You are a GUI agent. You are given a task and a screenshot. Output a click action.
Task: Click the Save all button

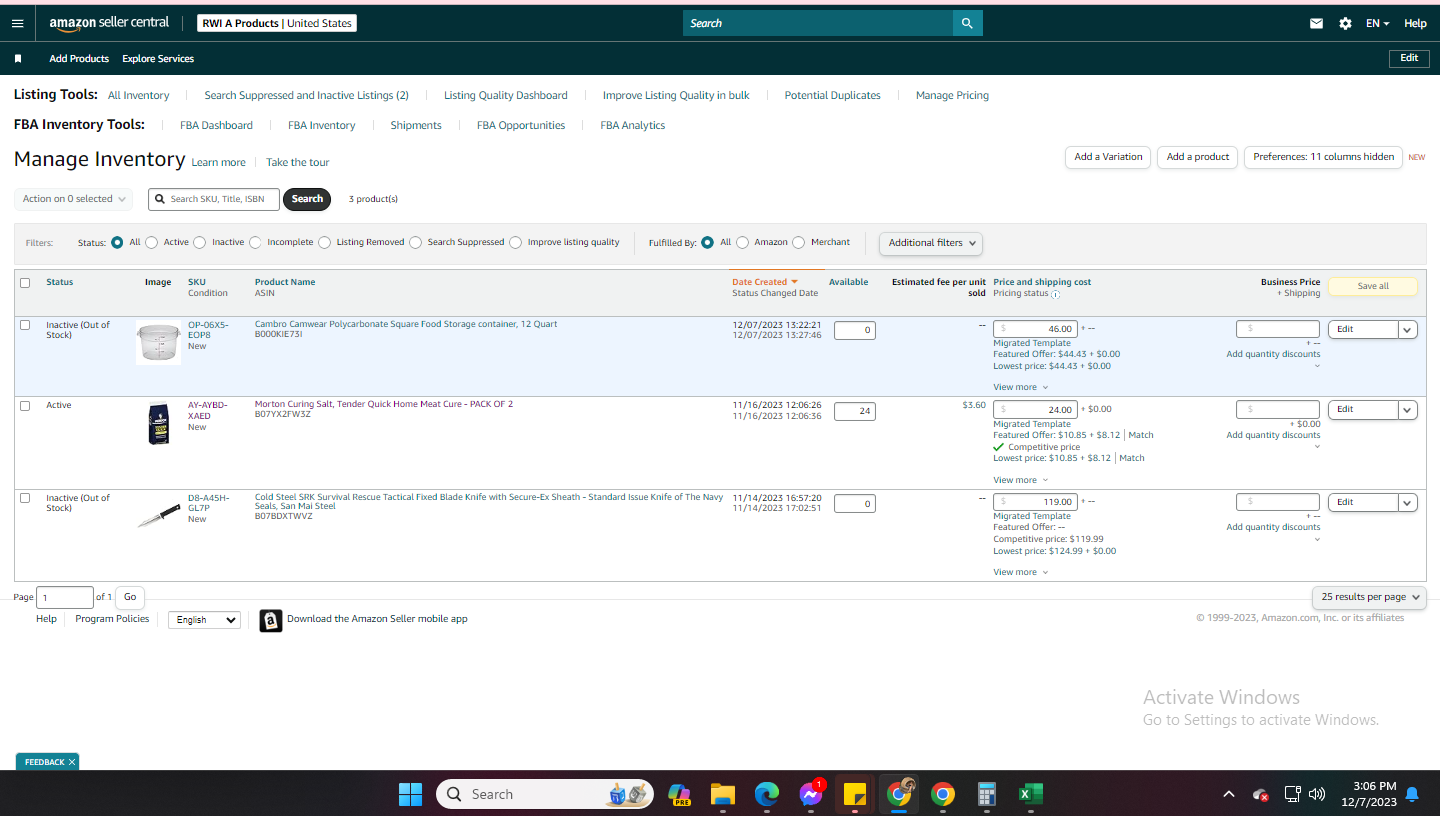(1373, 286)
